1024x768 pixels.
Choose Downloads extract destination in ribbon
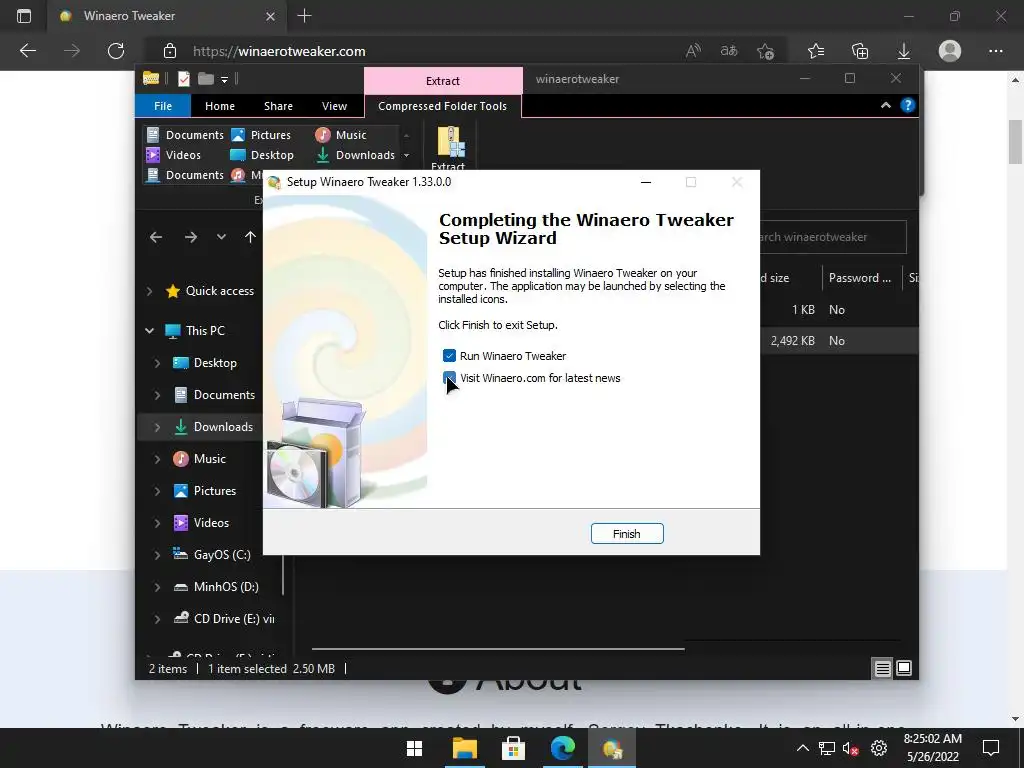click(355, 155)
